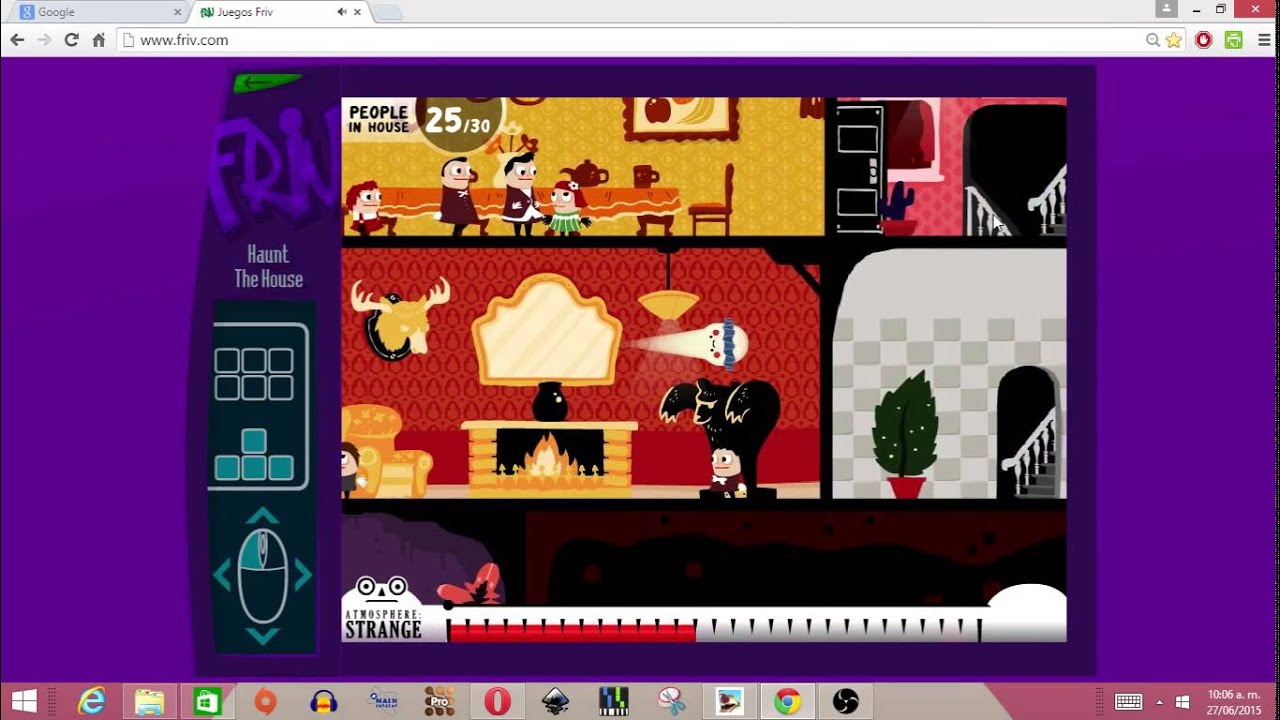Click the red Adblock extension icon

point(1204,40)
